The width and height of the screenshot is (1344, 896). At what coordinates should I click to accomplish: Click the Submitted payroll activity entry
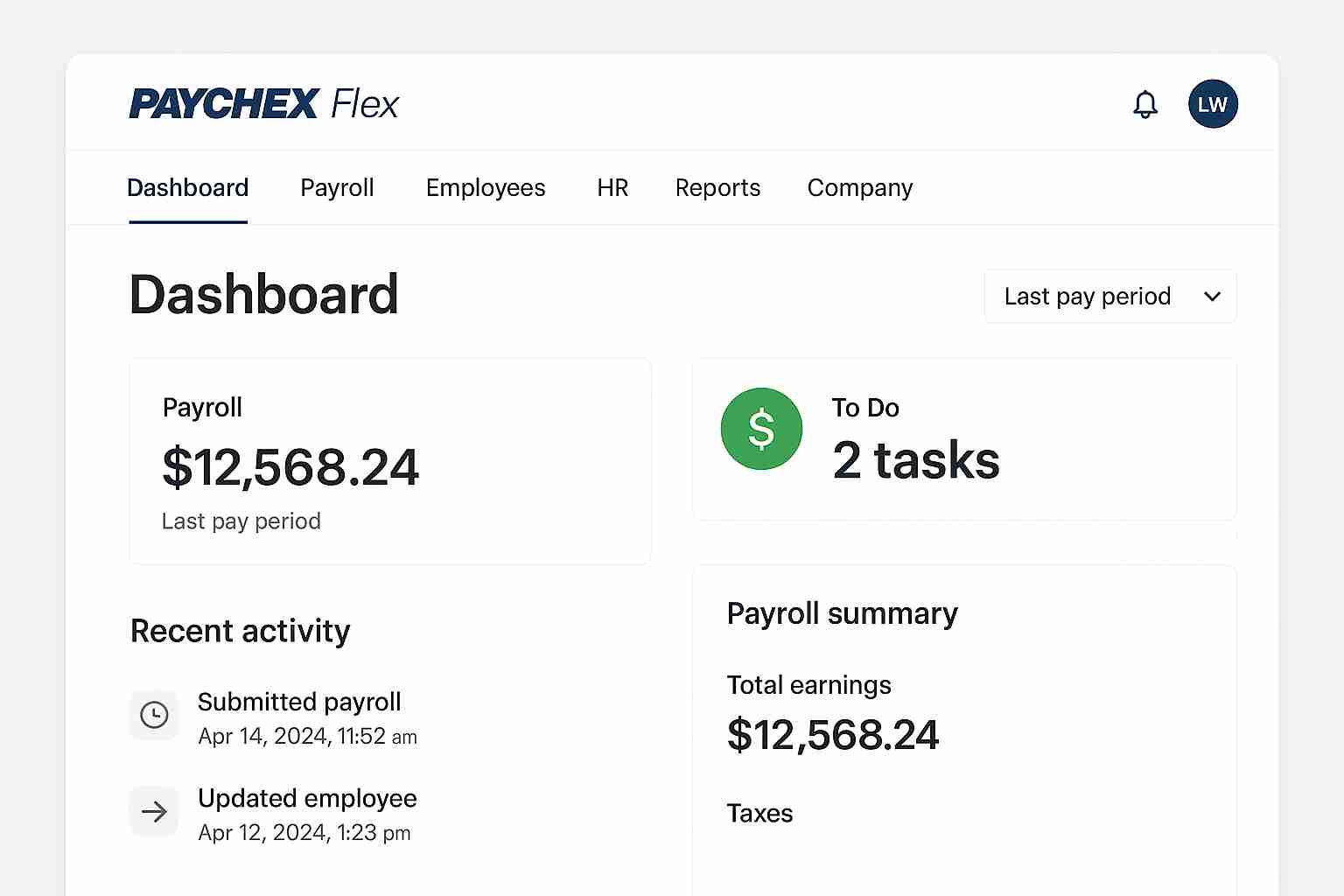(299, 701)
